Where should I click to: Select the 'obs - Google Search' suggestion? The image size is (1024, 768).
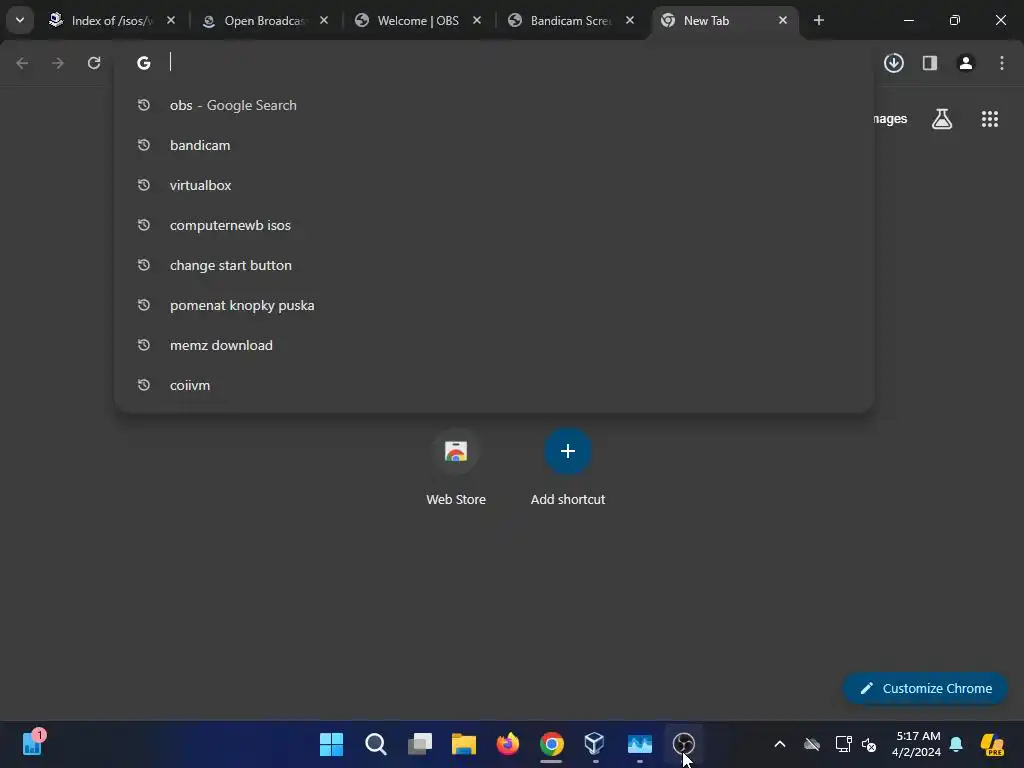(494, 105)
